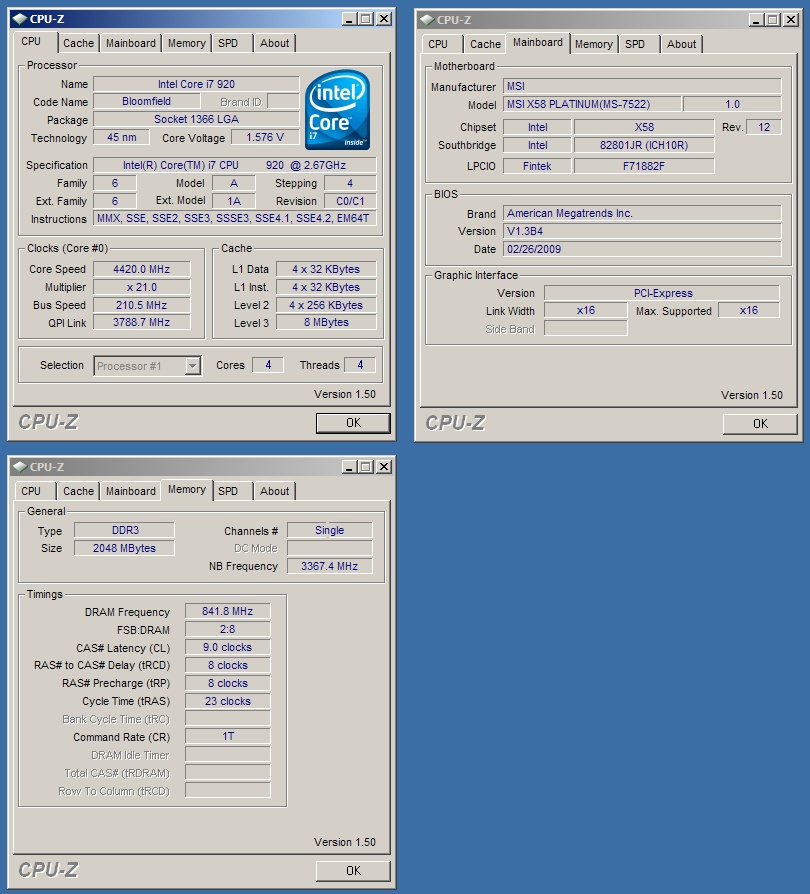Click the 841.8 MHz DRAM Frequency value
The image size is (810, 894).
click(227, 612)
